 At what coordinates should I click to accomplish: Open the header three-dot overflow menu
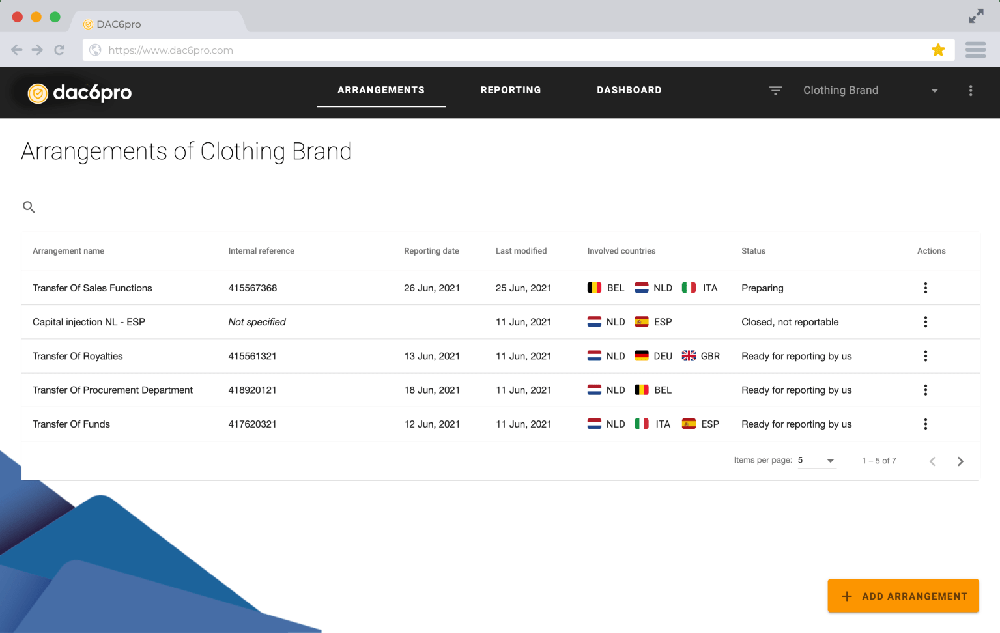(970, 91)
